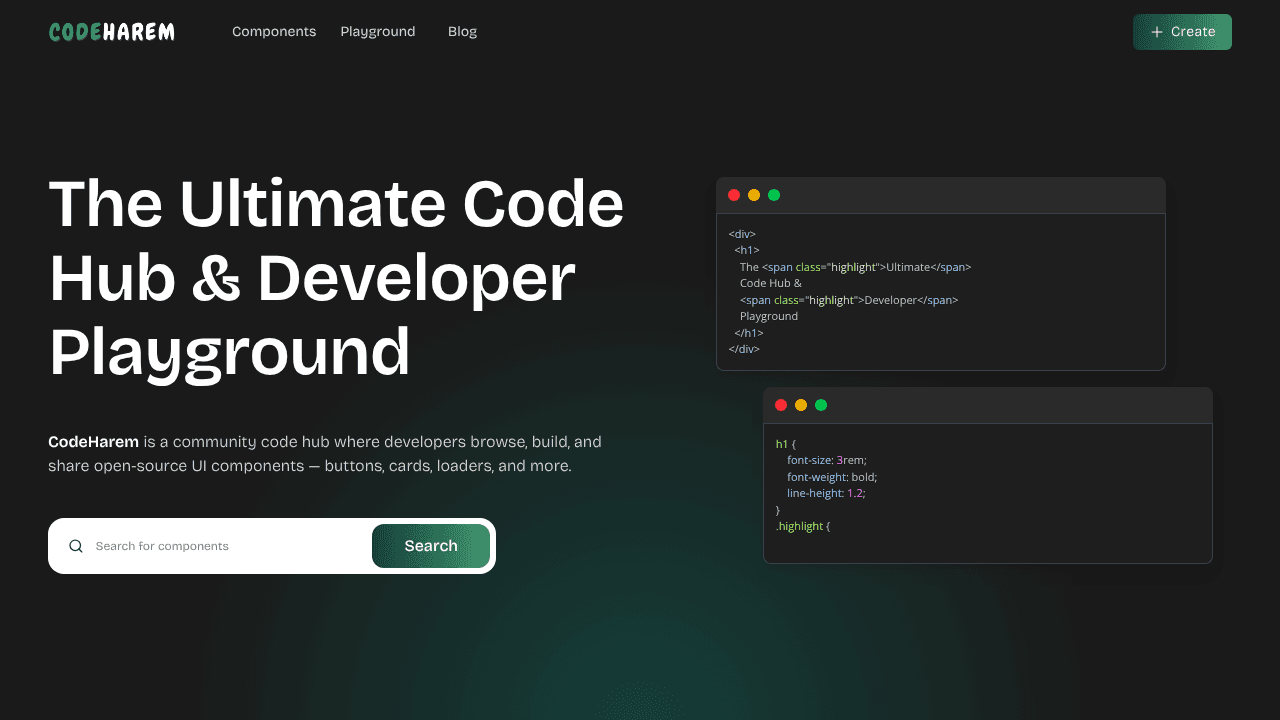Click yellow dot on CSS code window
Image resolution: width=1280 pixels, height=720 pixels.
click(801, 405)
